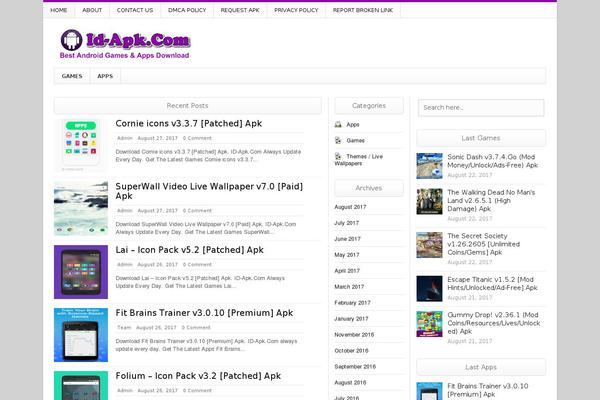Screen dimensions: 600x400
Task: Open the Request APK page
Action: click(240, 10)
